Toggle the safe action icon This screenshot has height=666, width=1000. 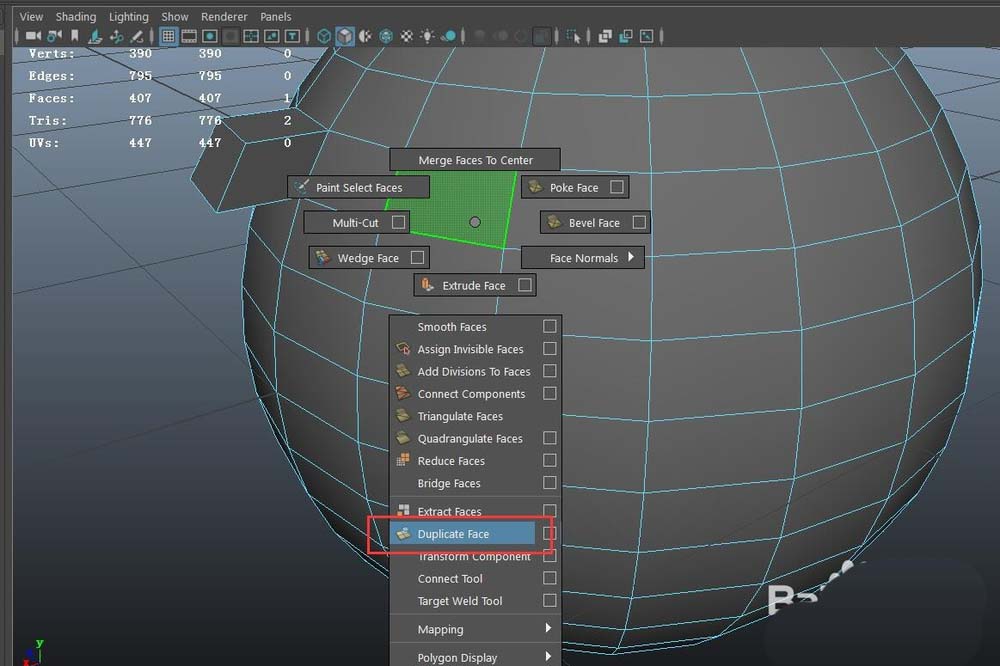coord(272,36)
